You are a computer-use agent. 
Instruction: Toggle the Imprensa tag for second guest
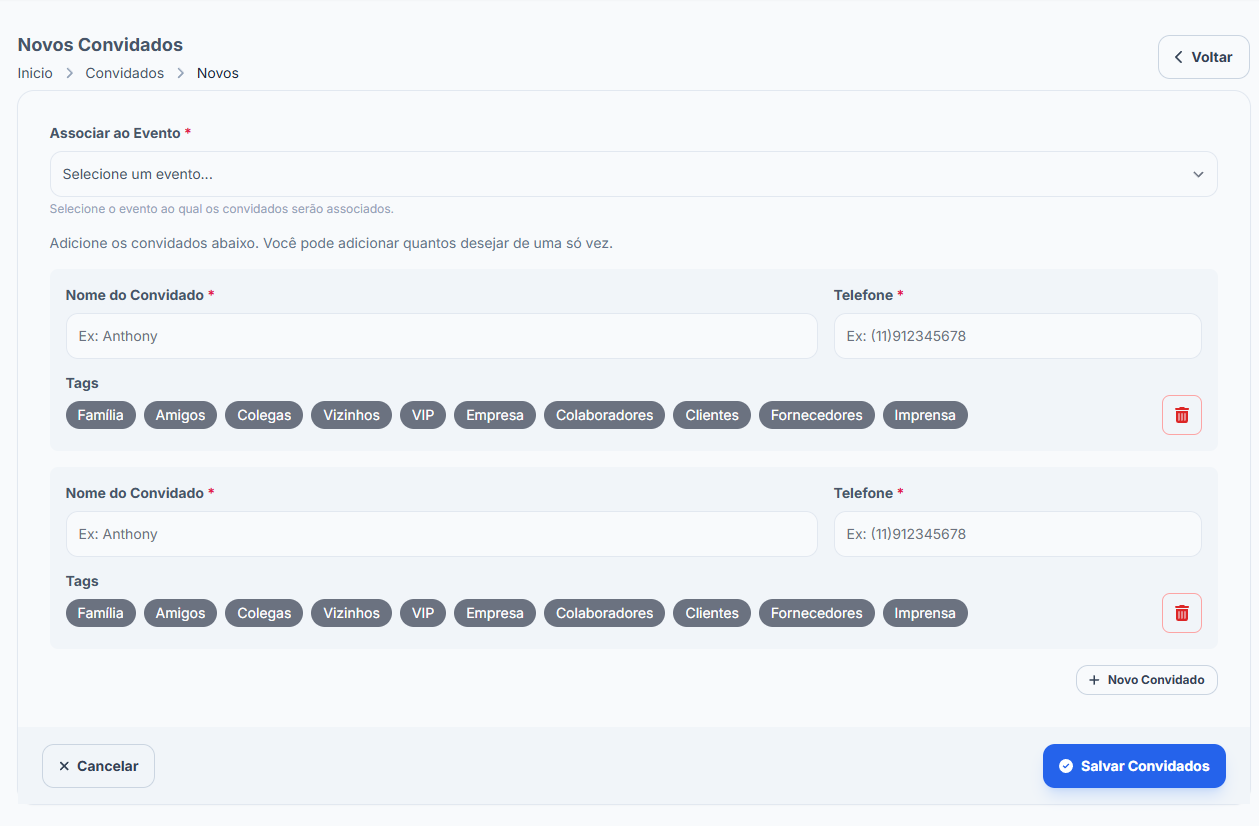coord(924,613)
